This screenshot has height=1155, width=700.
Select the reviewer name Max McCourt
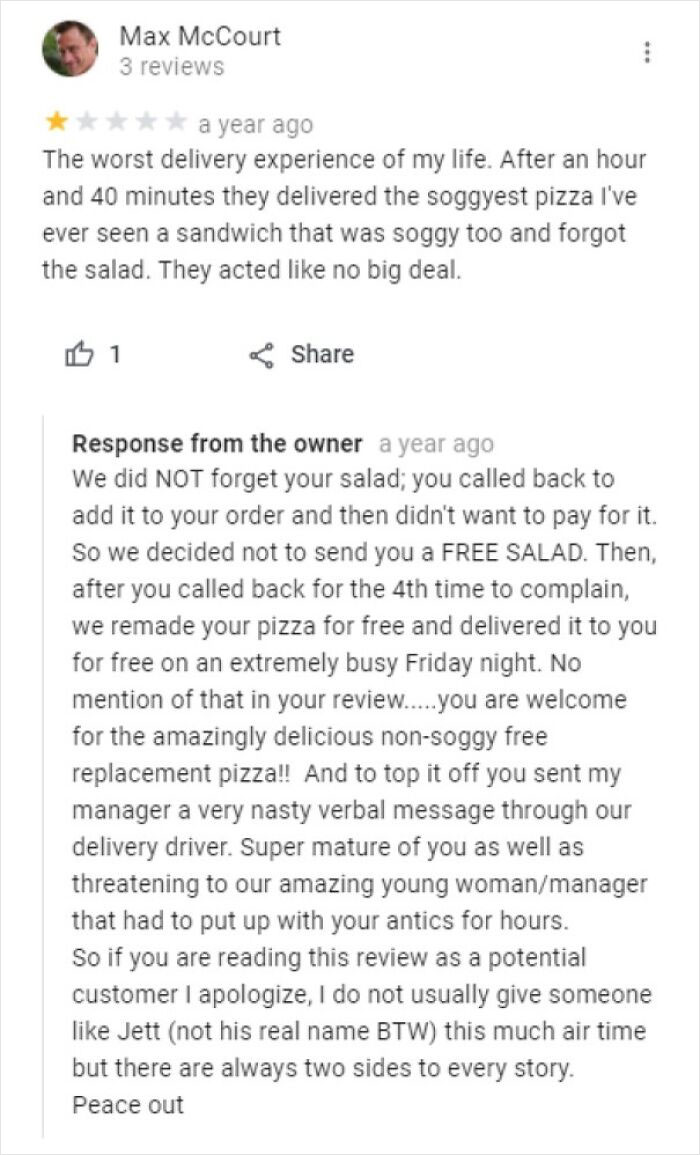199,38
